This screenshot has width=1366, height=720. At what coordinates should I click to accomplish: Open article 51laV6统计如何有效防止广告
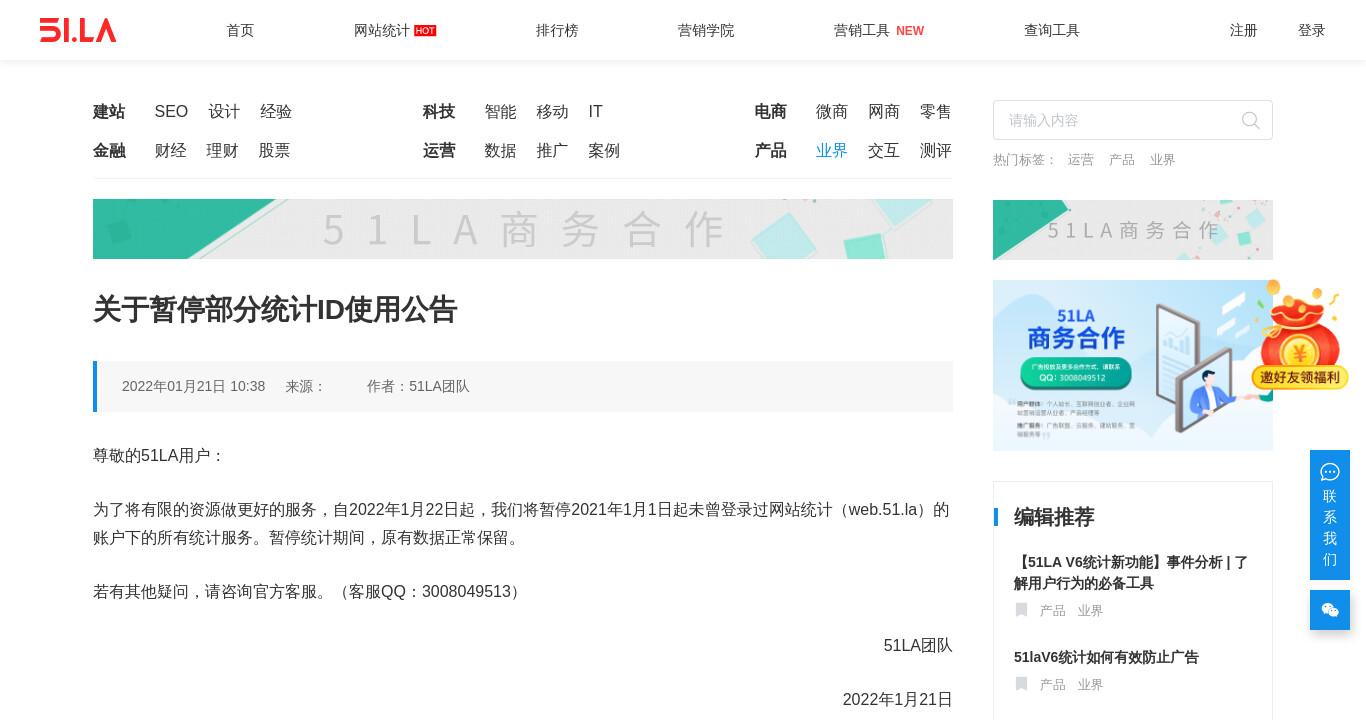(1106, 657)
